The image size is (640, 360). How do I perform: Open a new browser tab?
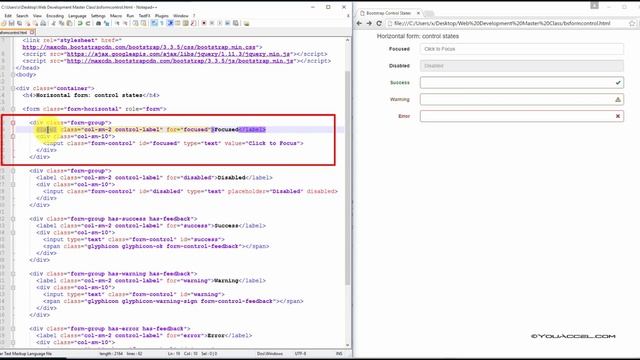(429, 13)
